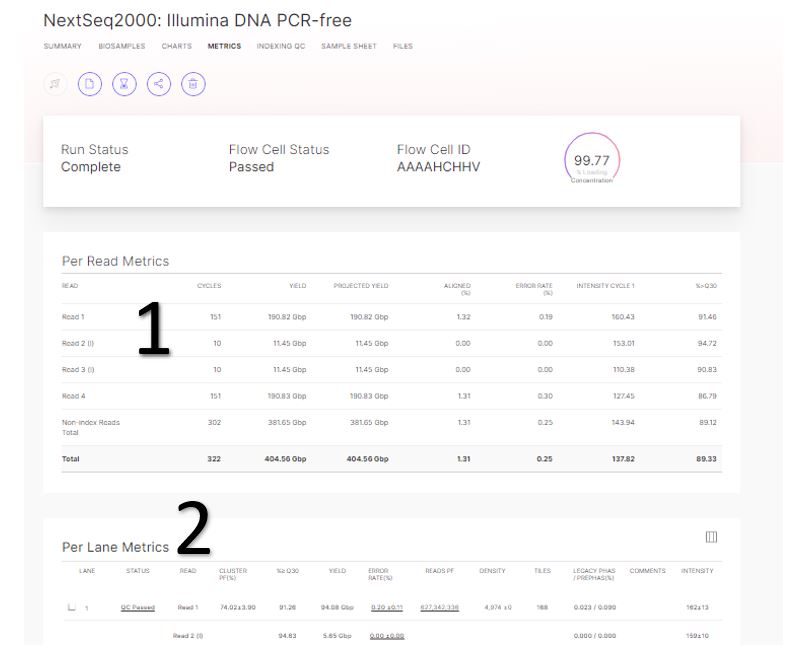This screenshot has width=798, height=658.
Task: Click the LEGACY PHAS / PREPHAS(%) header
Action: tap(594, 574)
